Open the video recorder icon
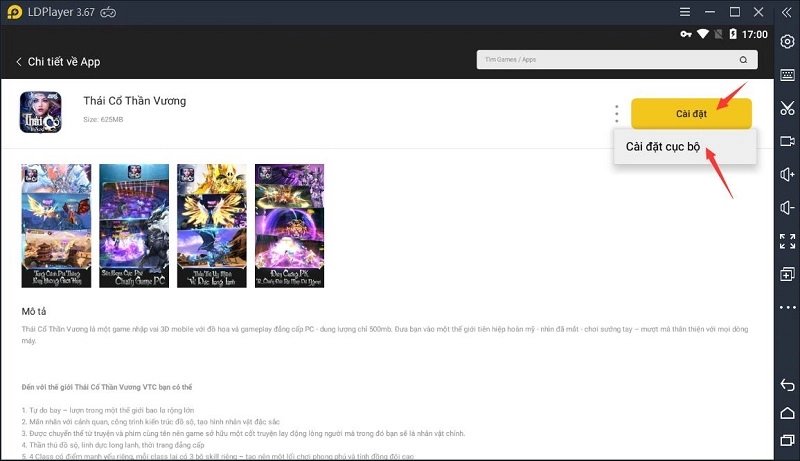 (x=787, y=141)
